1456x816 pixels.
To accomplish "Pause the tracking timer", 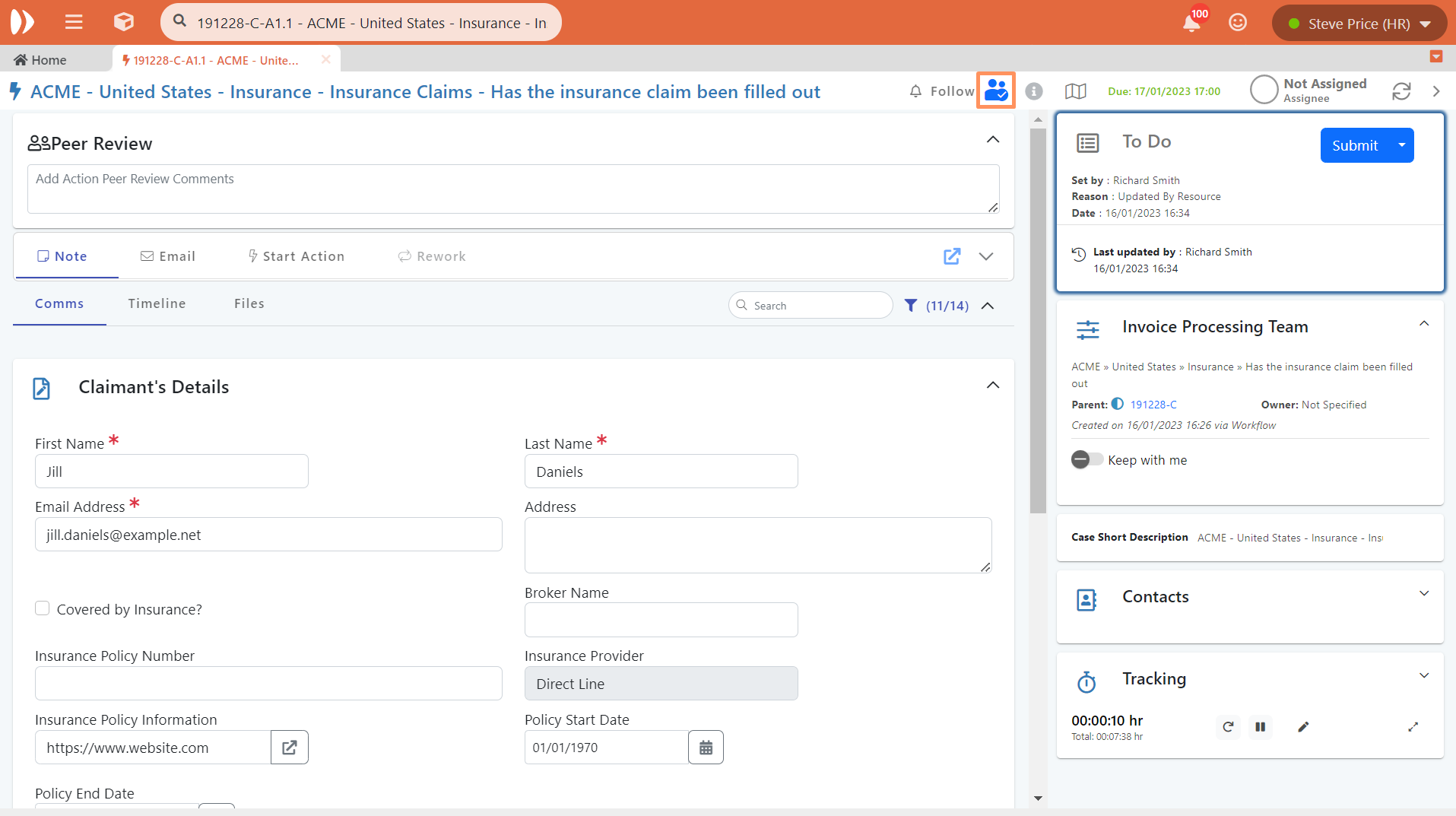I will tap(1260, 727).
